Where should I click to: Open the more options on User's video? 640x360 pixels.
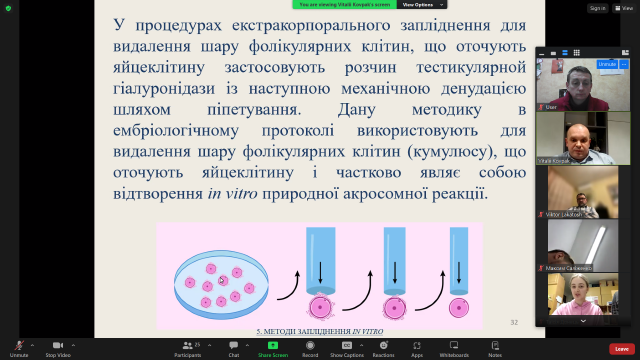(x=624, y=64)
